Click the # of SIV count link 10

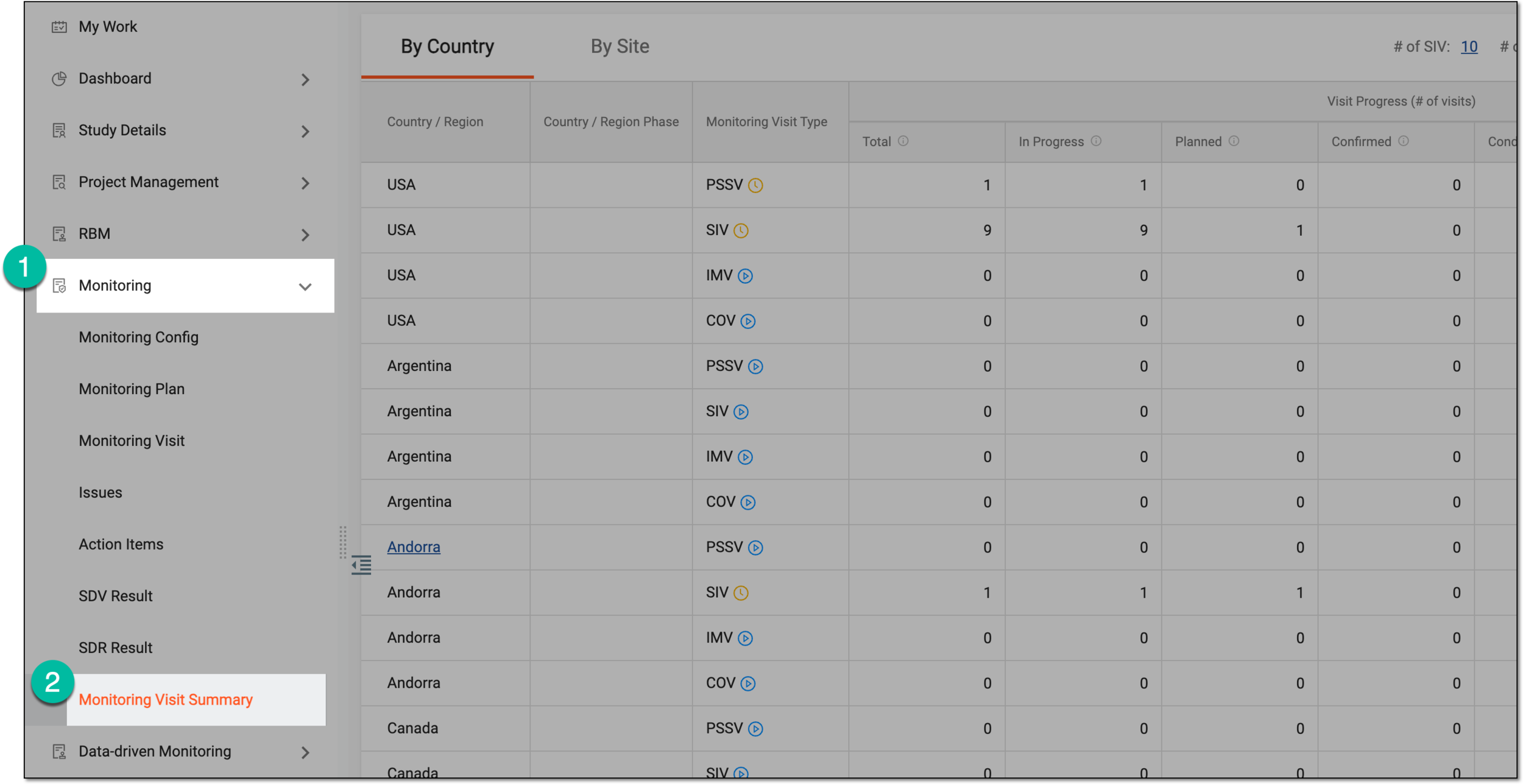tap(1469, 46)
